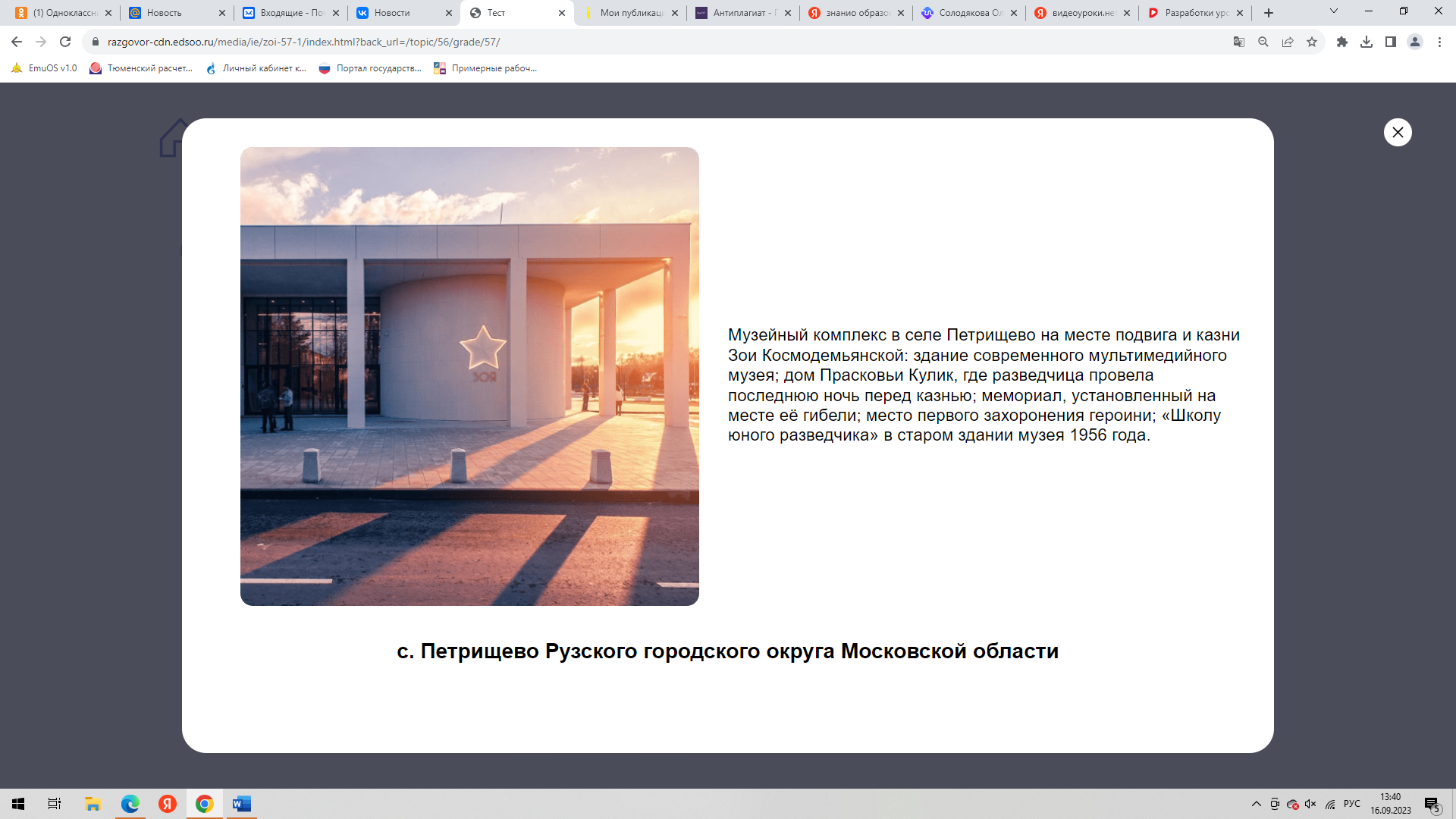This screenshot has height=819, width=1456.
Task: Open the Windows Start menu
Action: tap(18, 804)
